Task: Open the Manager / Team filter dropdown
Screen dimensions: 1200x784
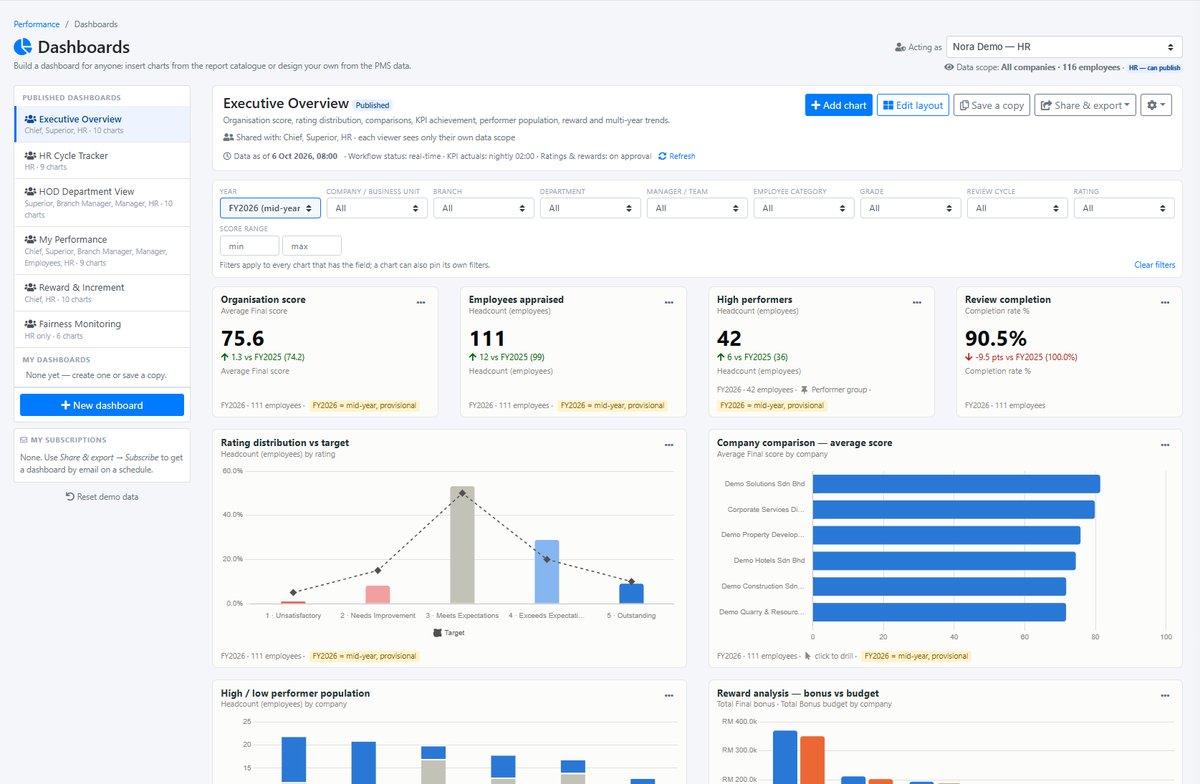Action: tap(697, 208)
